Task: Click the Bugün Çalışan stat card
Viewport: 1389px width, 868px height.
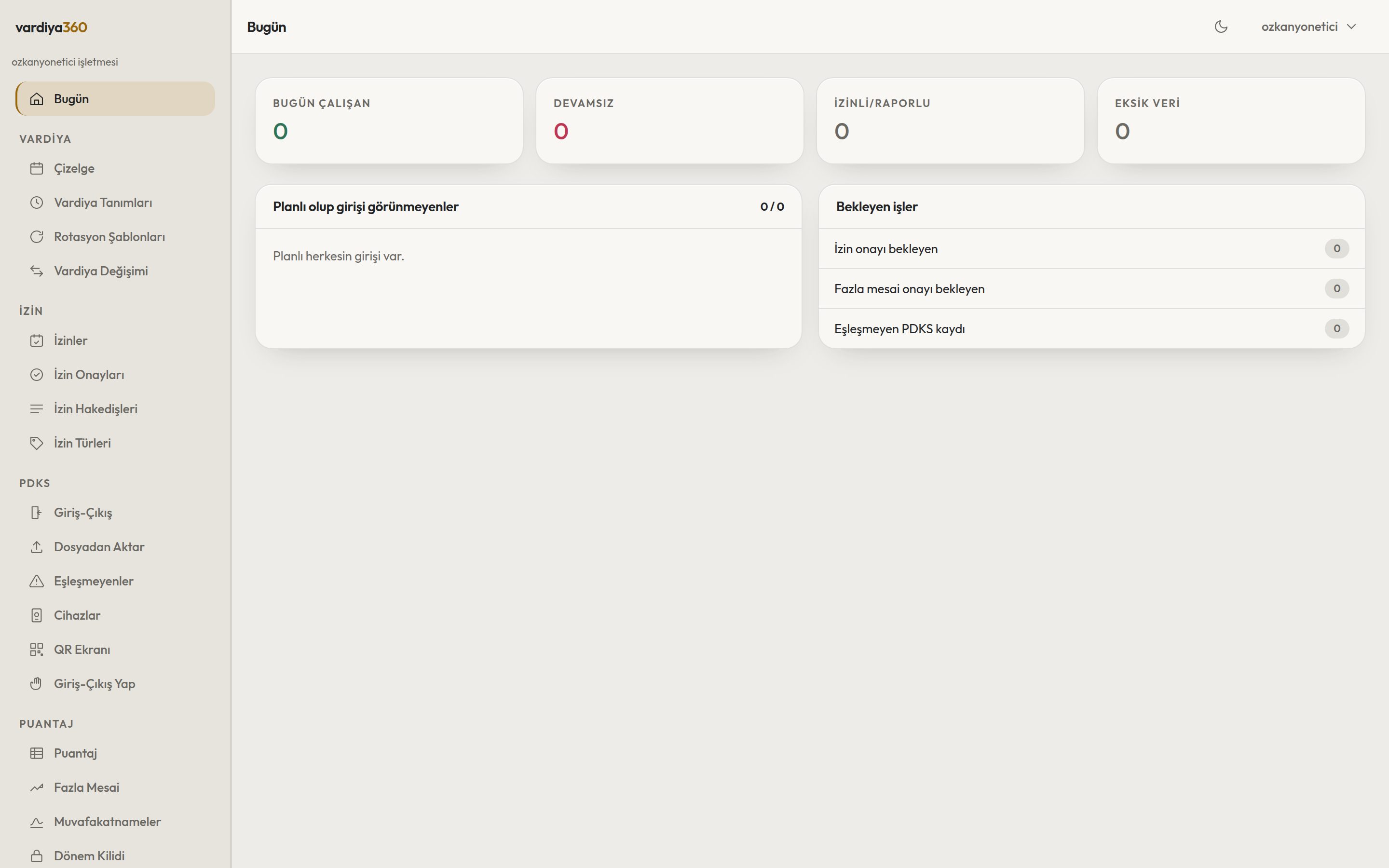Action: (389, 121)
